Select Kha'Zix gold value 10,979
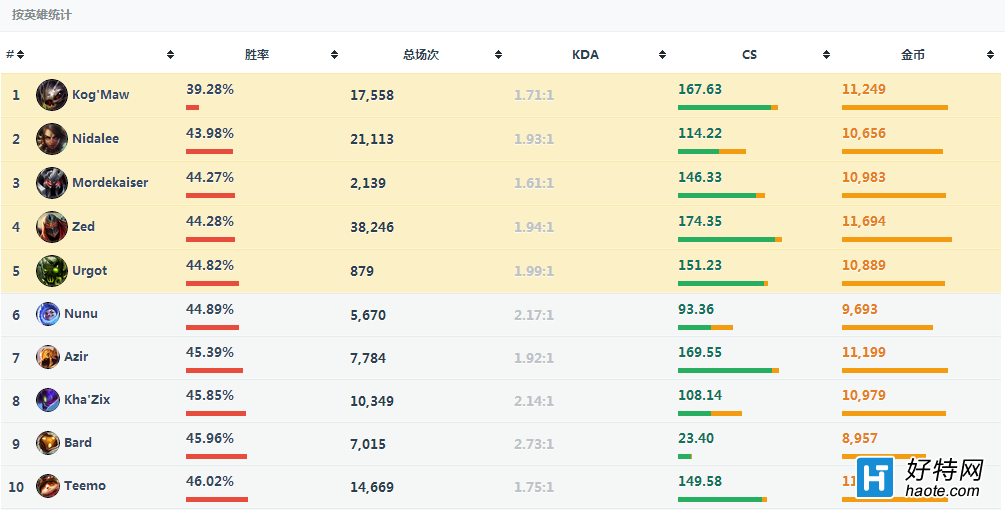The height and width of the screenshot is (510, 1005). coord(864,395)
